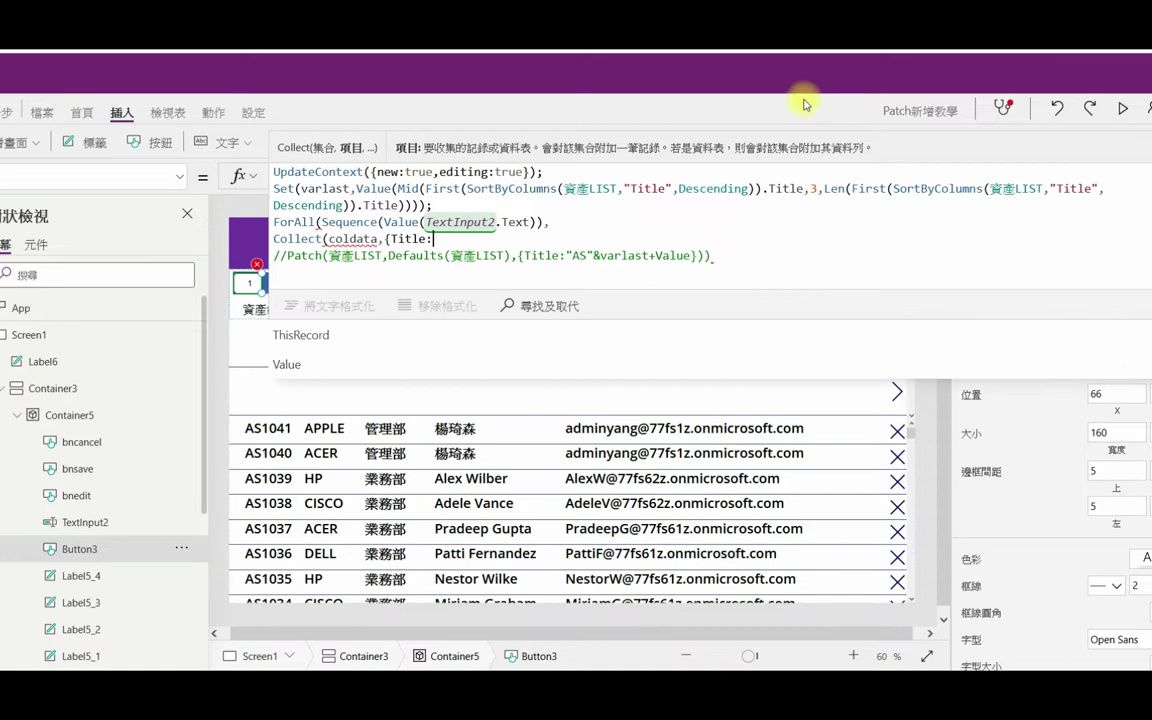Screen dimensions: 1152x720
Task: Click the 搜尋 search field in tree view
Action: coord(97,274)
